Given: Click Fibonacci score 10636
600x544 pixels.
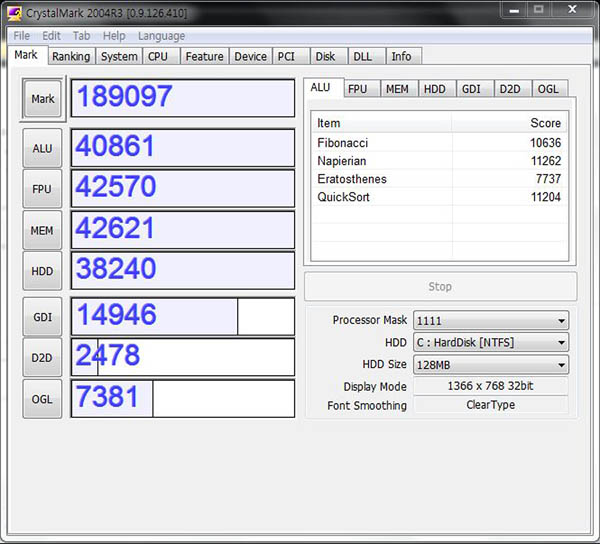Looking at the screenshot, I should pyautogui.click(x=545, y=143).
